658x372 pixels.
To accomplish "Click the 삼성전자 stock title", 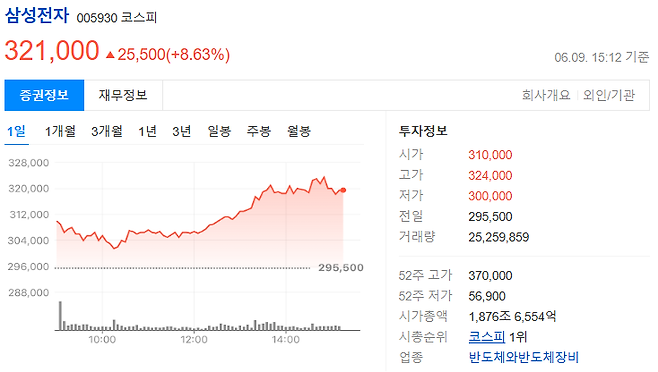I will pyautogui.click(x=37, y=16).
